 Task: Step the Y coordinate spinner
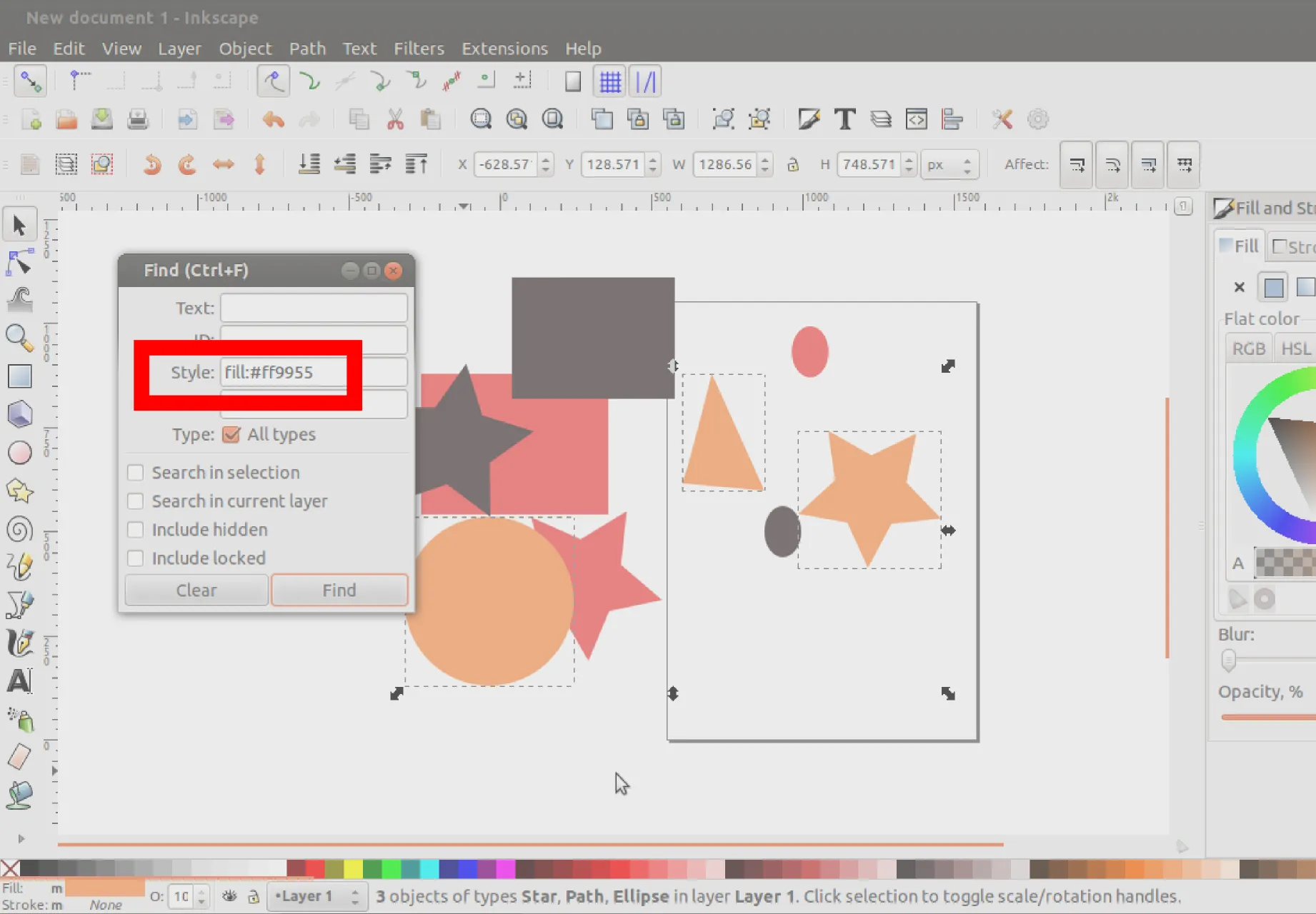[x=653, y=165]
